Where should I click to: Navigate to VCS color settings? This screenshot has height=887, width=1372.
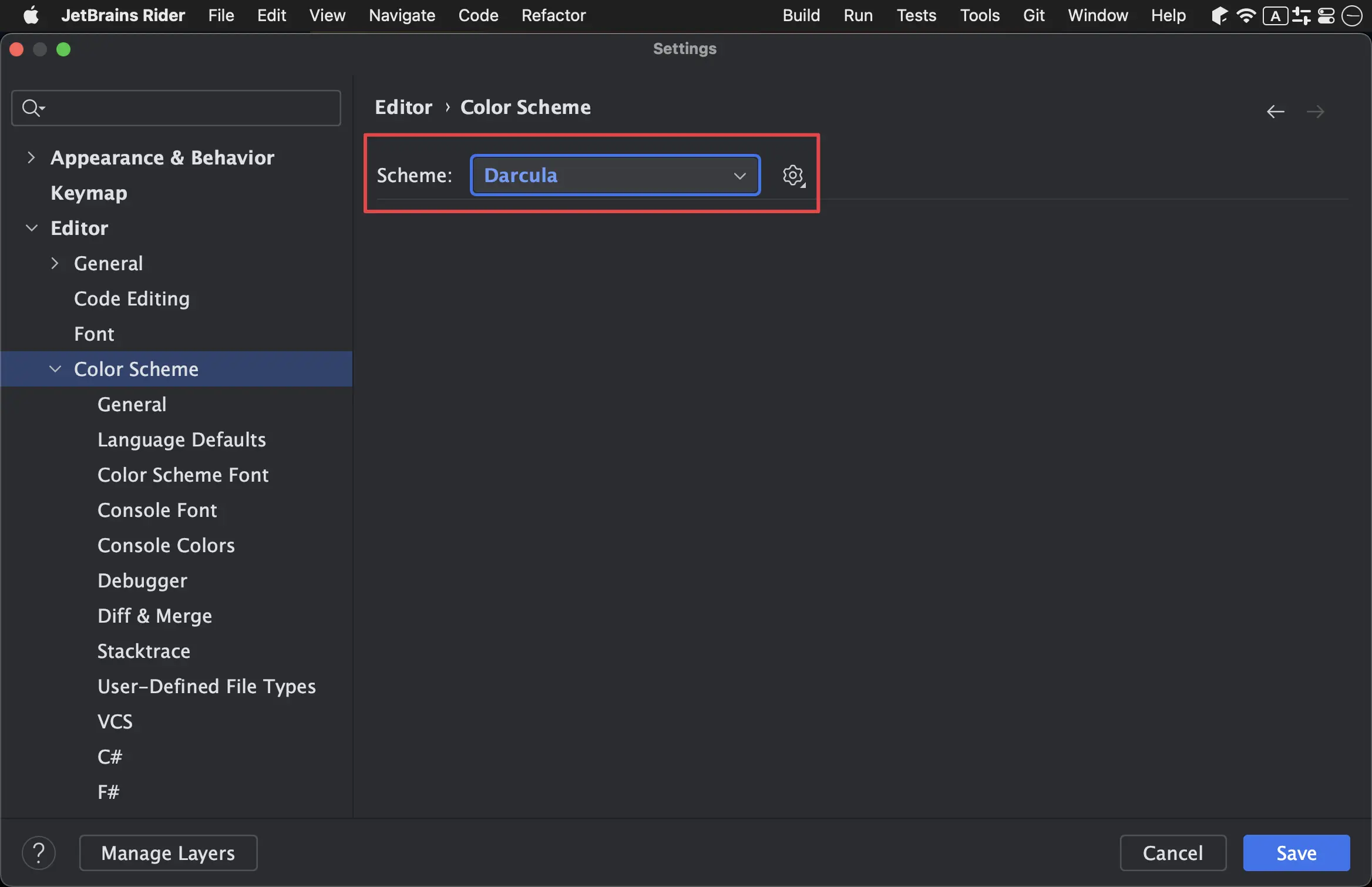(116, 720)
